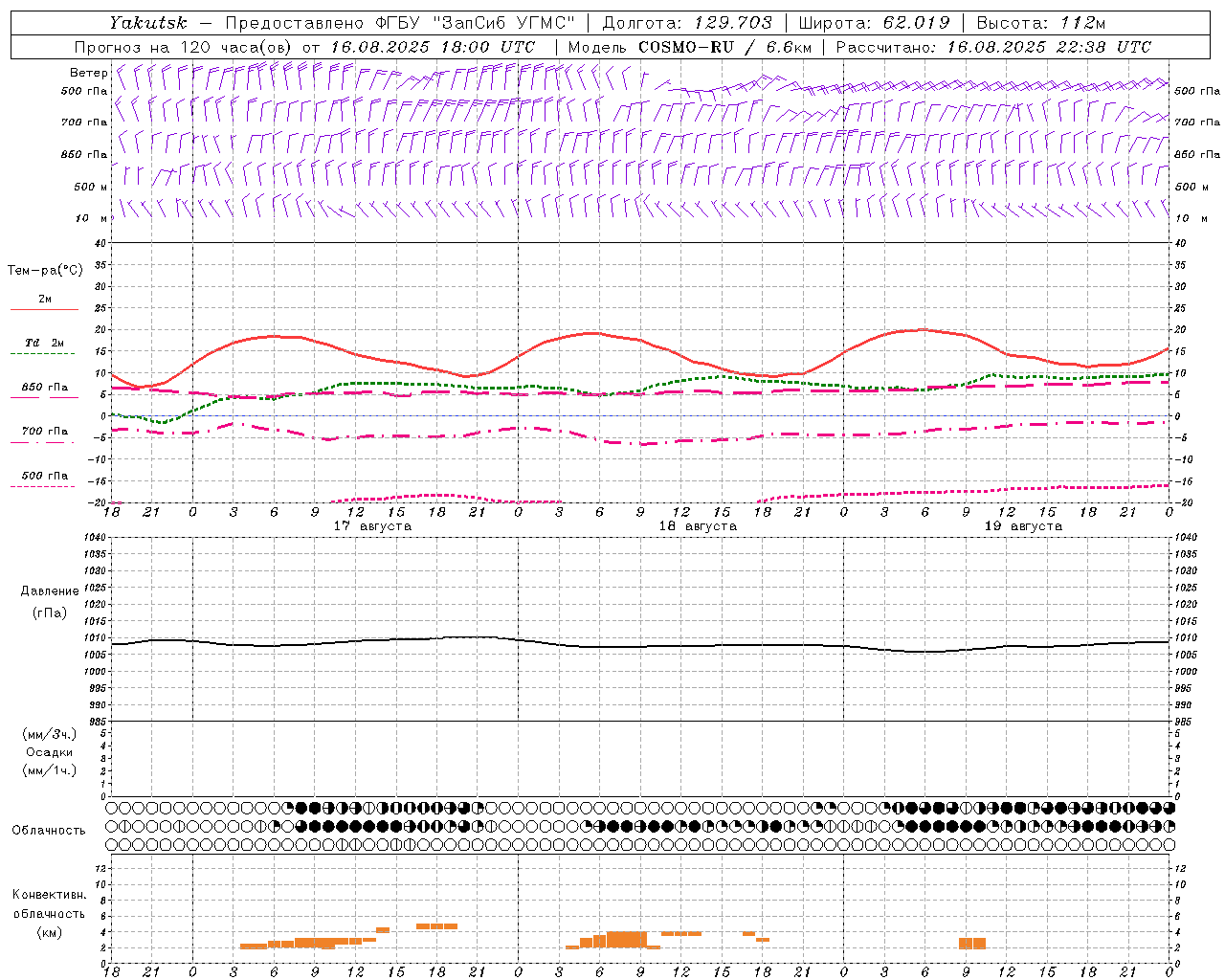
Task: Click the 18 августа date label
Action: [698, 526]
